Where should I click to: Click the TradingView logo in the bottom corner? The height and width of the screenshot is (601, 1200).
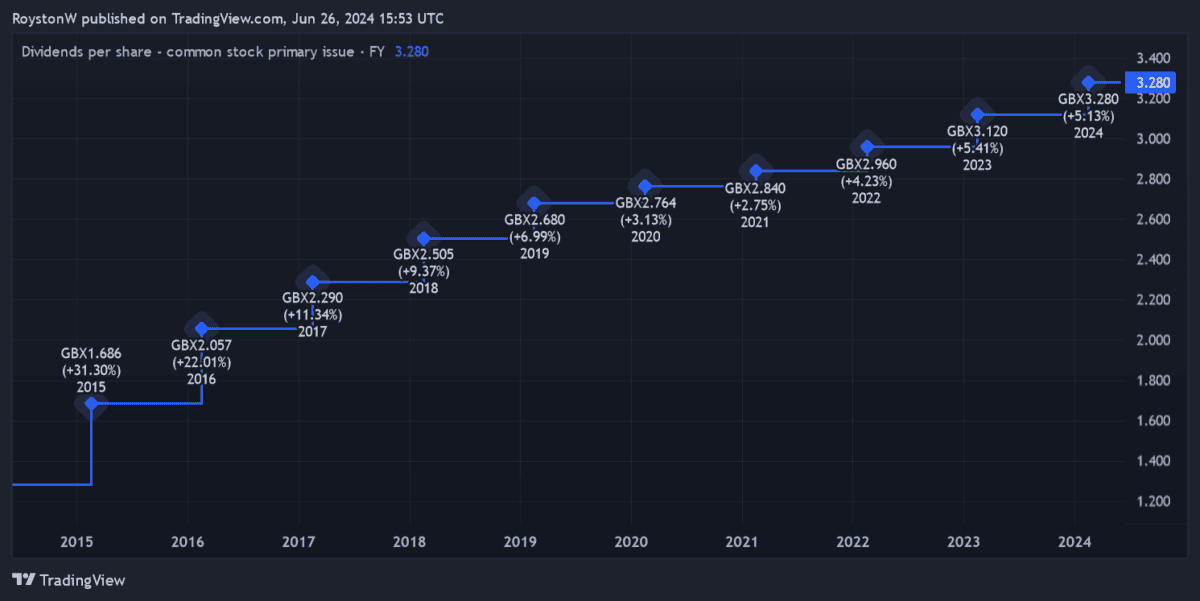[x=68, y=580]
